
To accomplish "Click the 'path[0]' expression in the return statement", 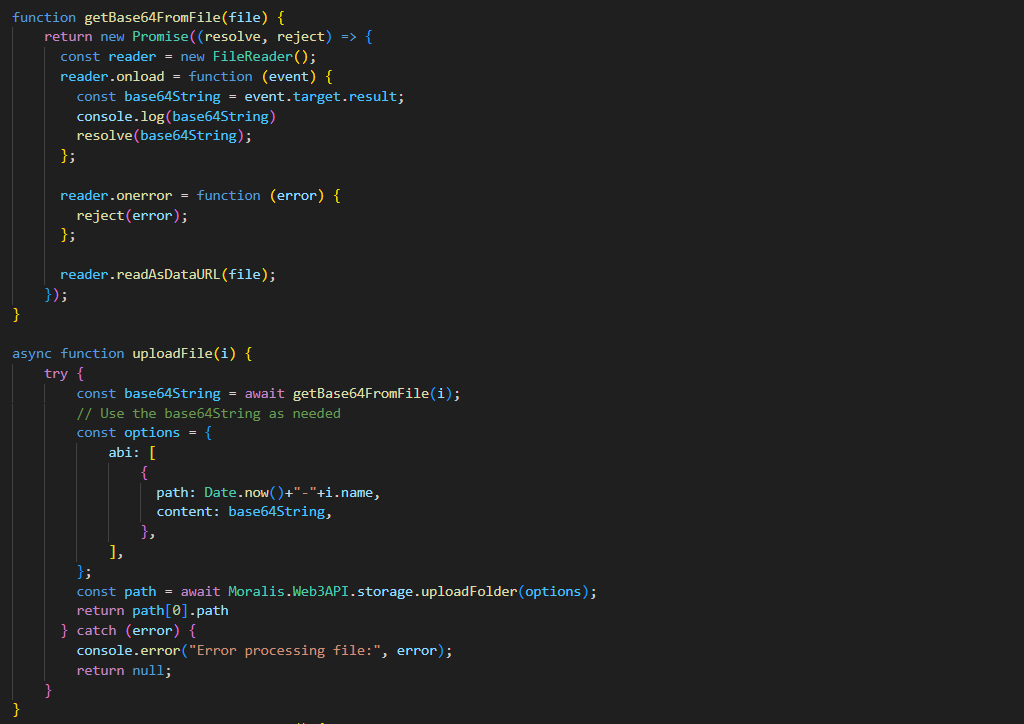I will click(160, 611).
